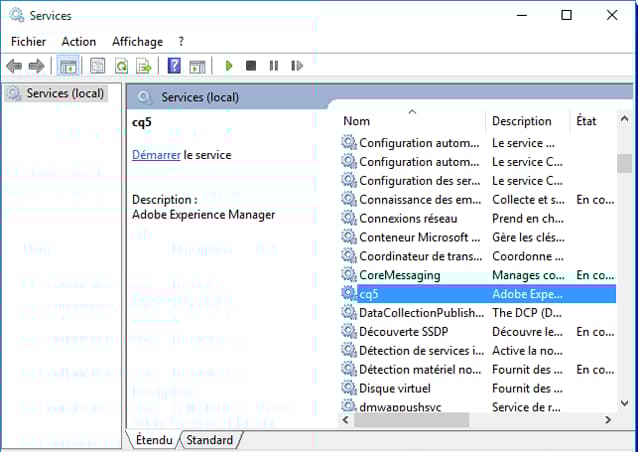Open Properties toolbar icon
Viewport: 638px width, 452px height.
coord(98,66)
